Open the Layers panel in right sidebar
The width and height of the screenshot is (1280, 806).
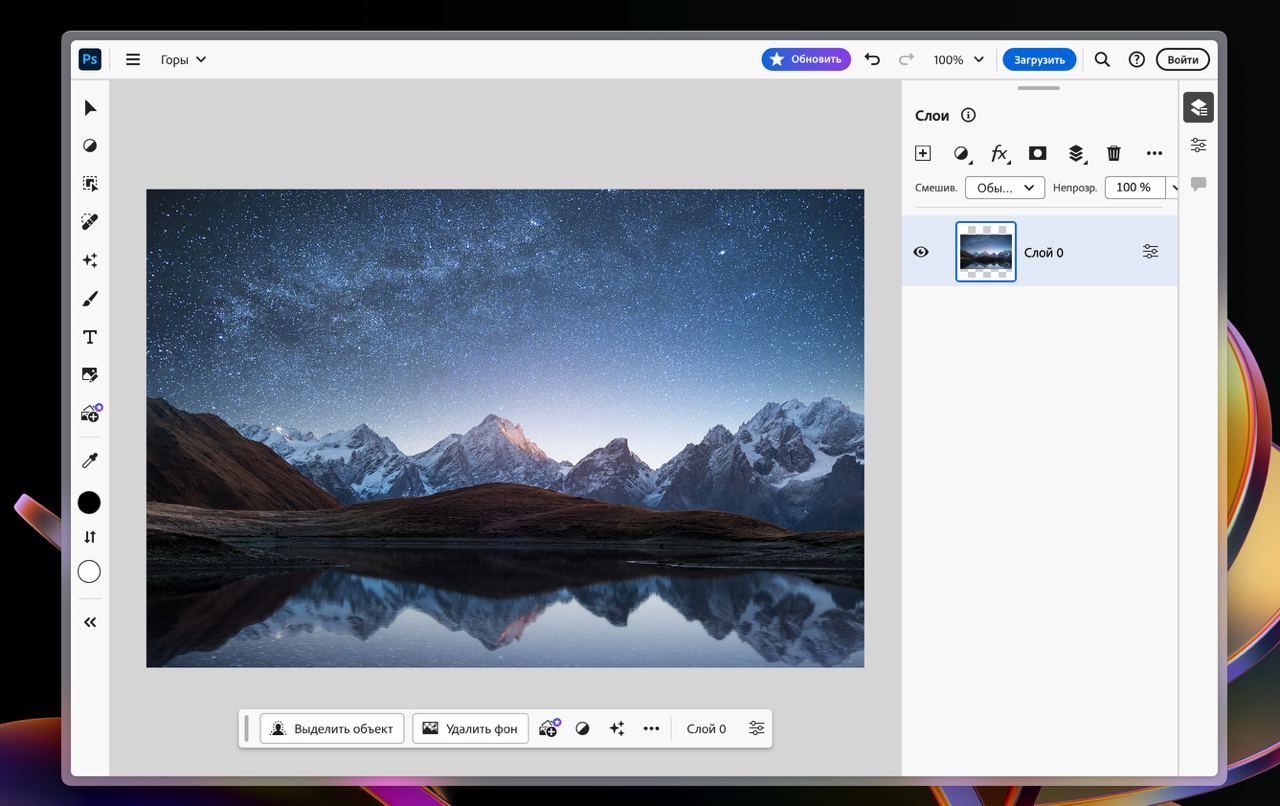1198,107
